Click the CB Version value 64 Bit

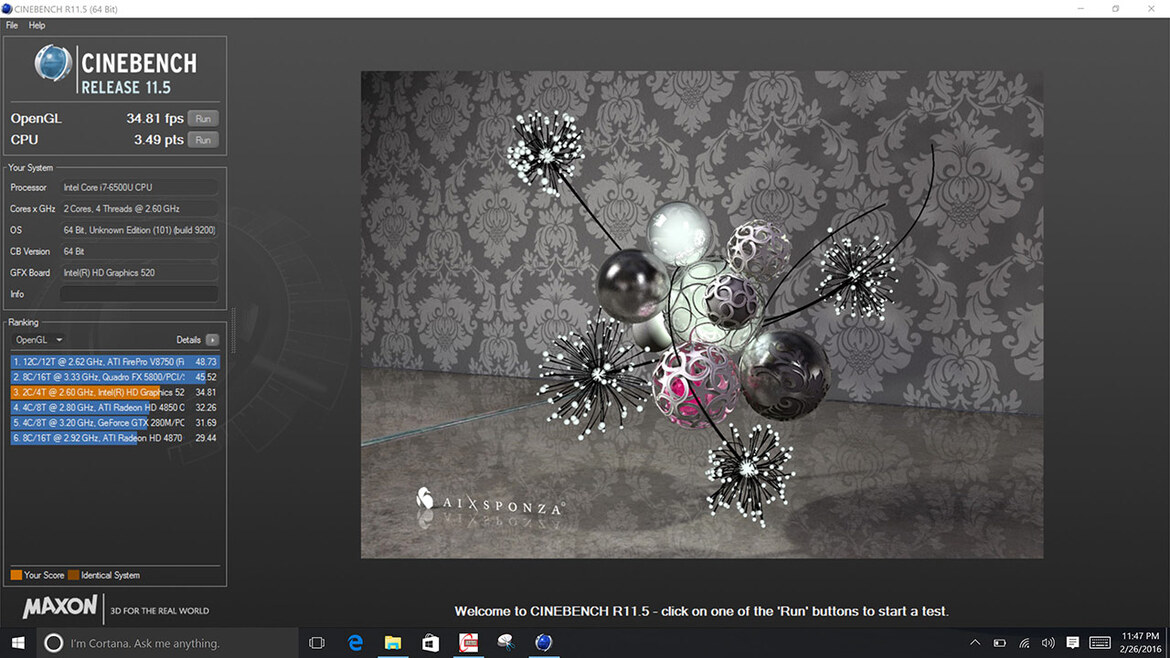pyautogui.click(x=140, y=251)
